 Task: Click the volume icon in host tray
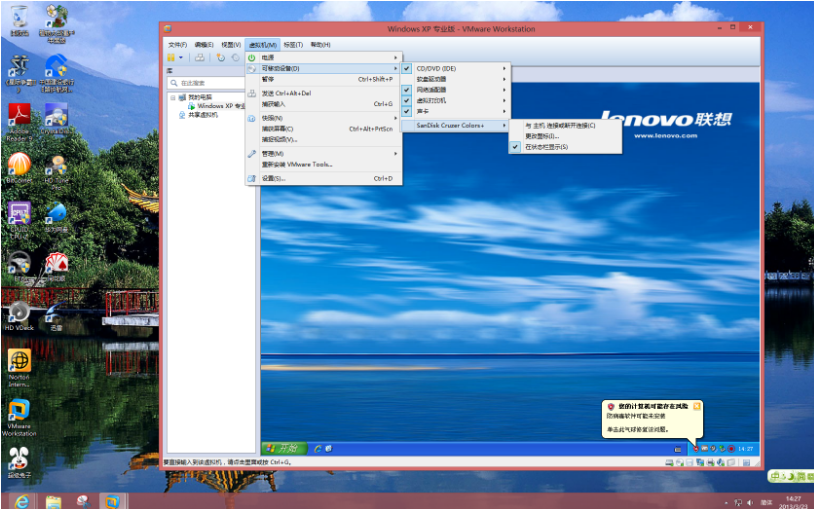(750, 503)
